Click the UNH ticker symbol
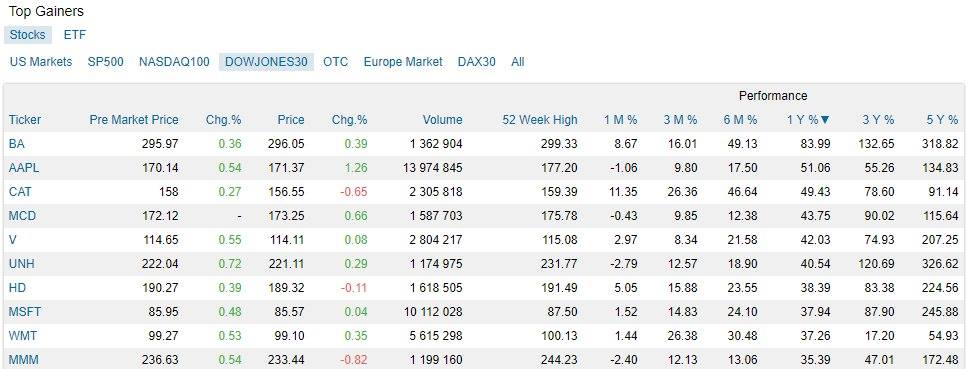Screen dimensions: 974x369 coord(22,264)
